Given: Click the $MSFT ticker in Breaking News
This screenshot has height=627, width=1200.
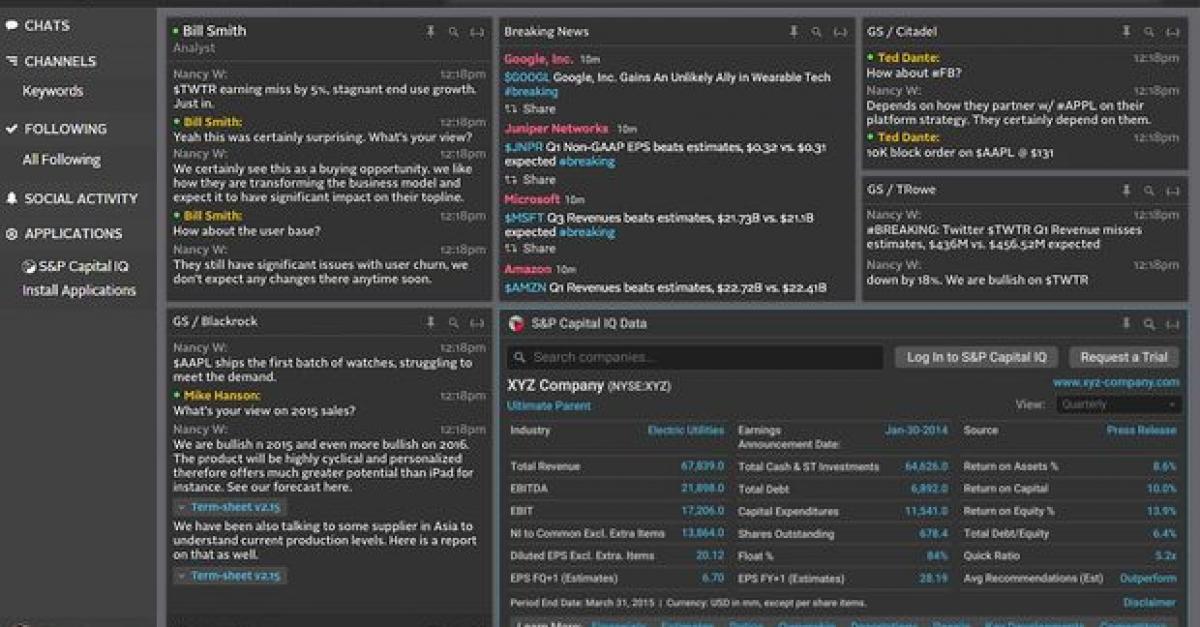Looking at the screenshot, I should coord(525,217).
